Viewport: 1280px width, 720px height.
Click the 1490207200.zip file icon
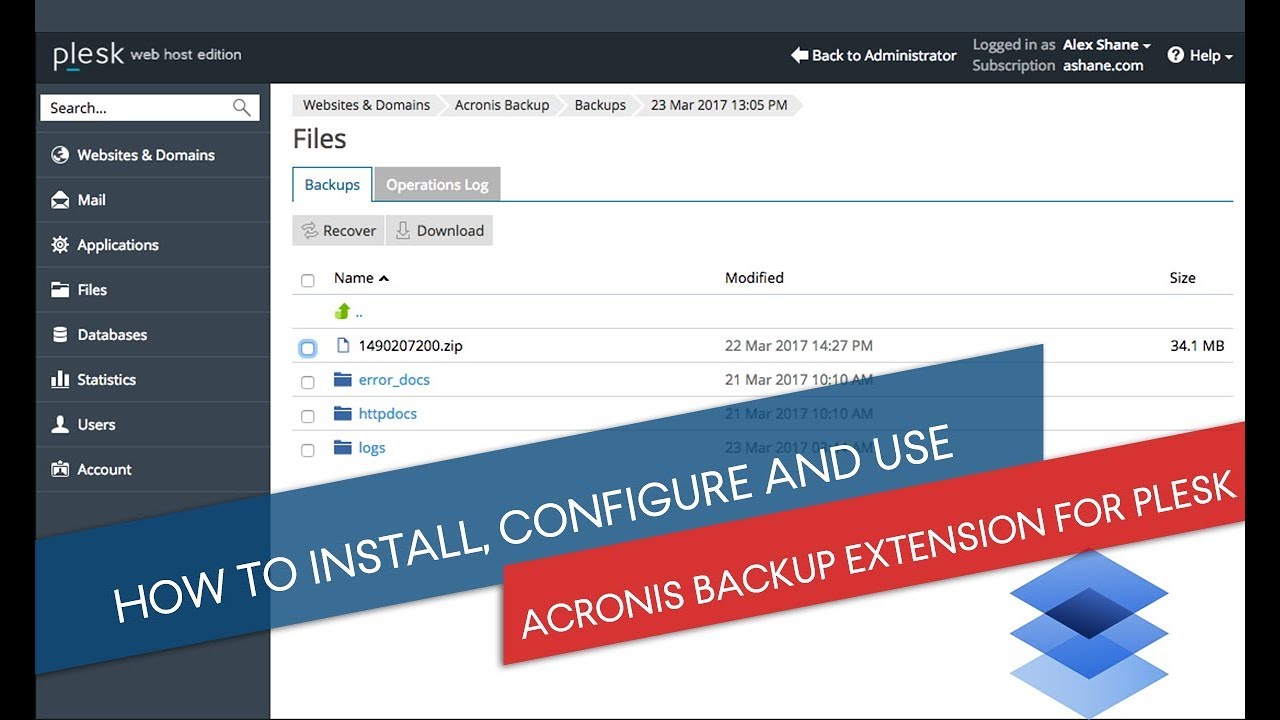[x=343, y=346]
